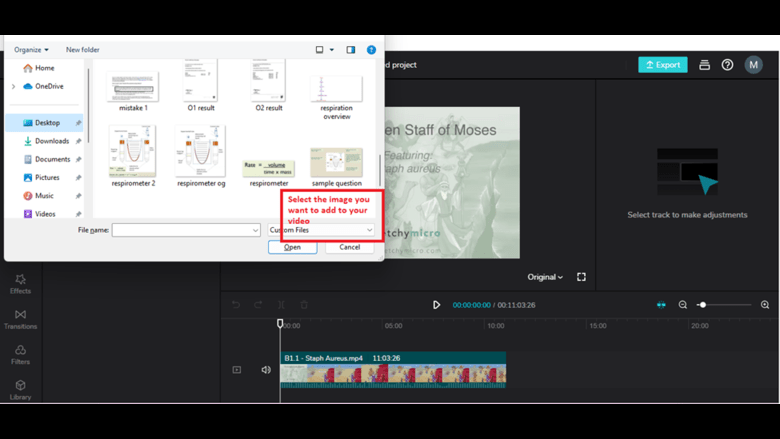The image size is (780, 439).
Task: Click New folder in the file dialog
Action: coord(83,50)
